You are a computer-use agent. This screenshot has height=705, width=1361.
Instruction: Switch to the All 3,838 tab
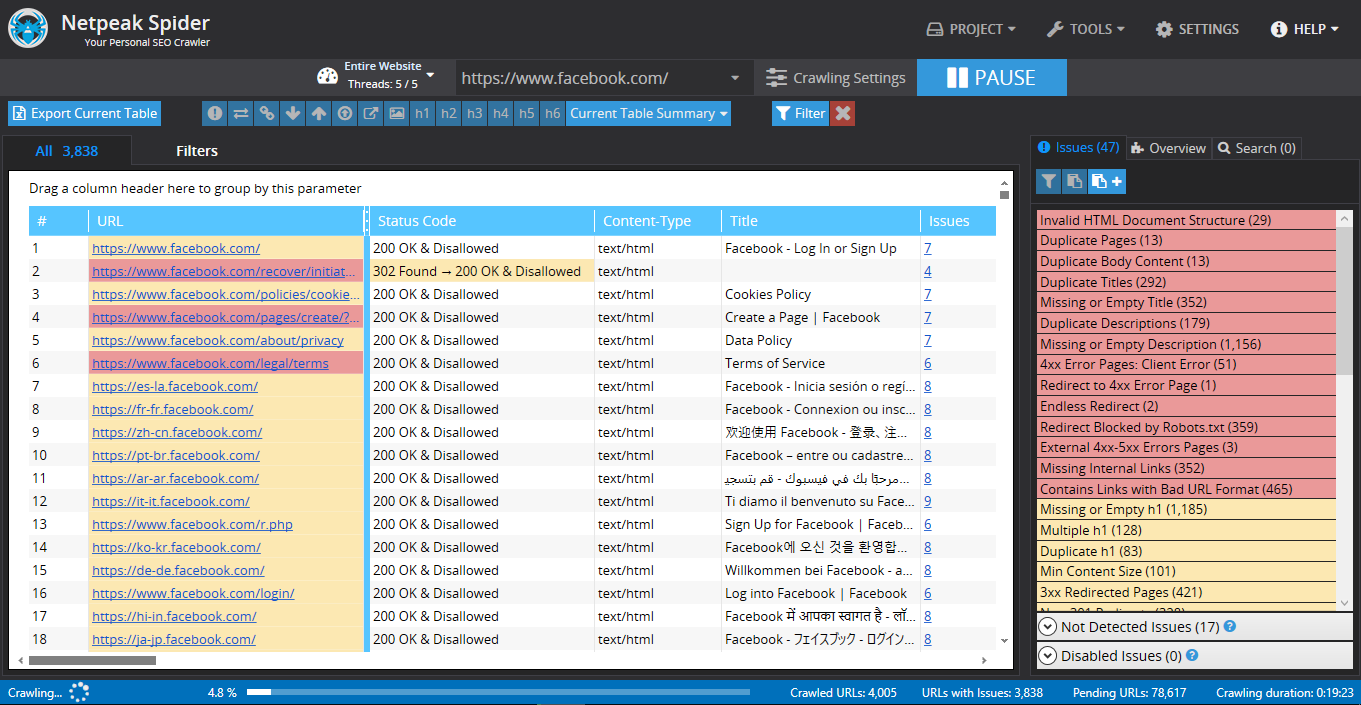(x=67, y=151)
